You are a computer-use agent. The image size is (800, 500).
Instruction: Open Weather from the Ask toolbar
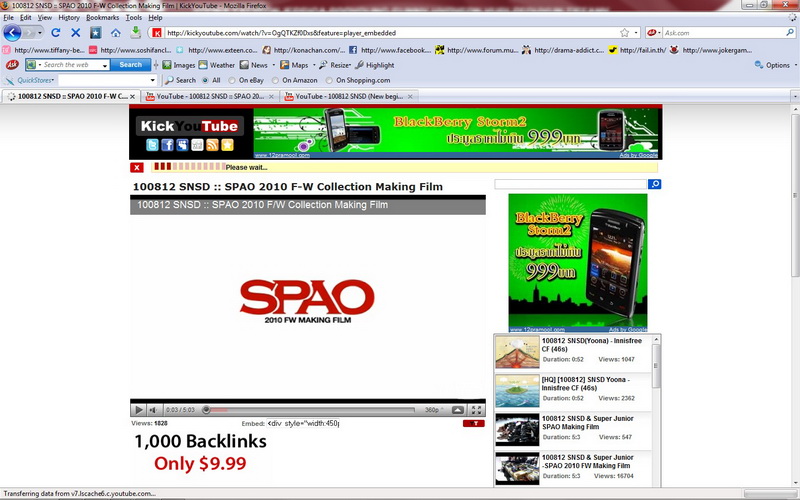point(217,65)
